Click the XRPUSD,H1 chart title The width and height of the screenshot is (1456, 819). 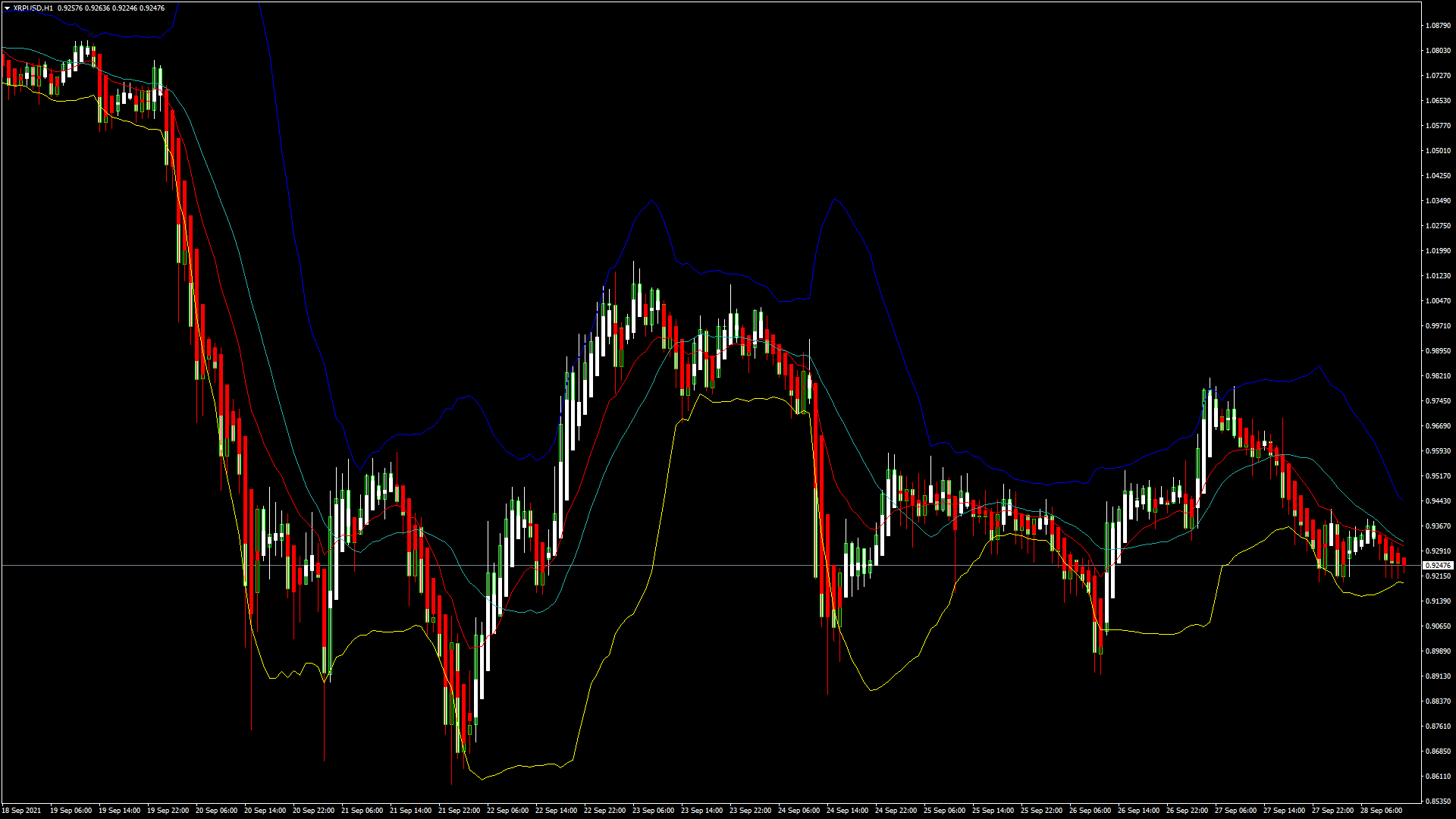33,8
